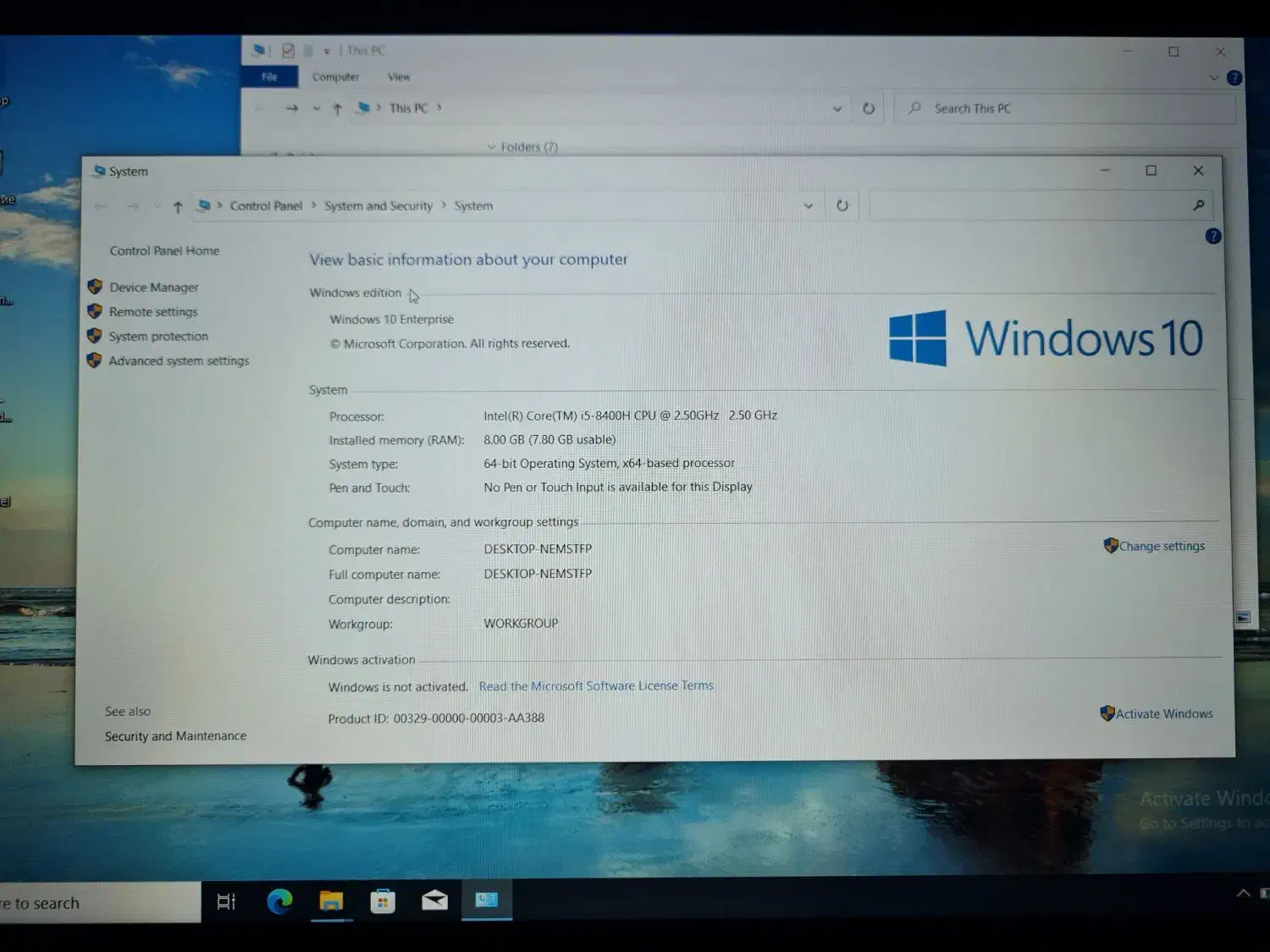Viewport: 1270px width, 952px height.
Task: Click Properties icon in This PC title bar
Action: [288, 51]
